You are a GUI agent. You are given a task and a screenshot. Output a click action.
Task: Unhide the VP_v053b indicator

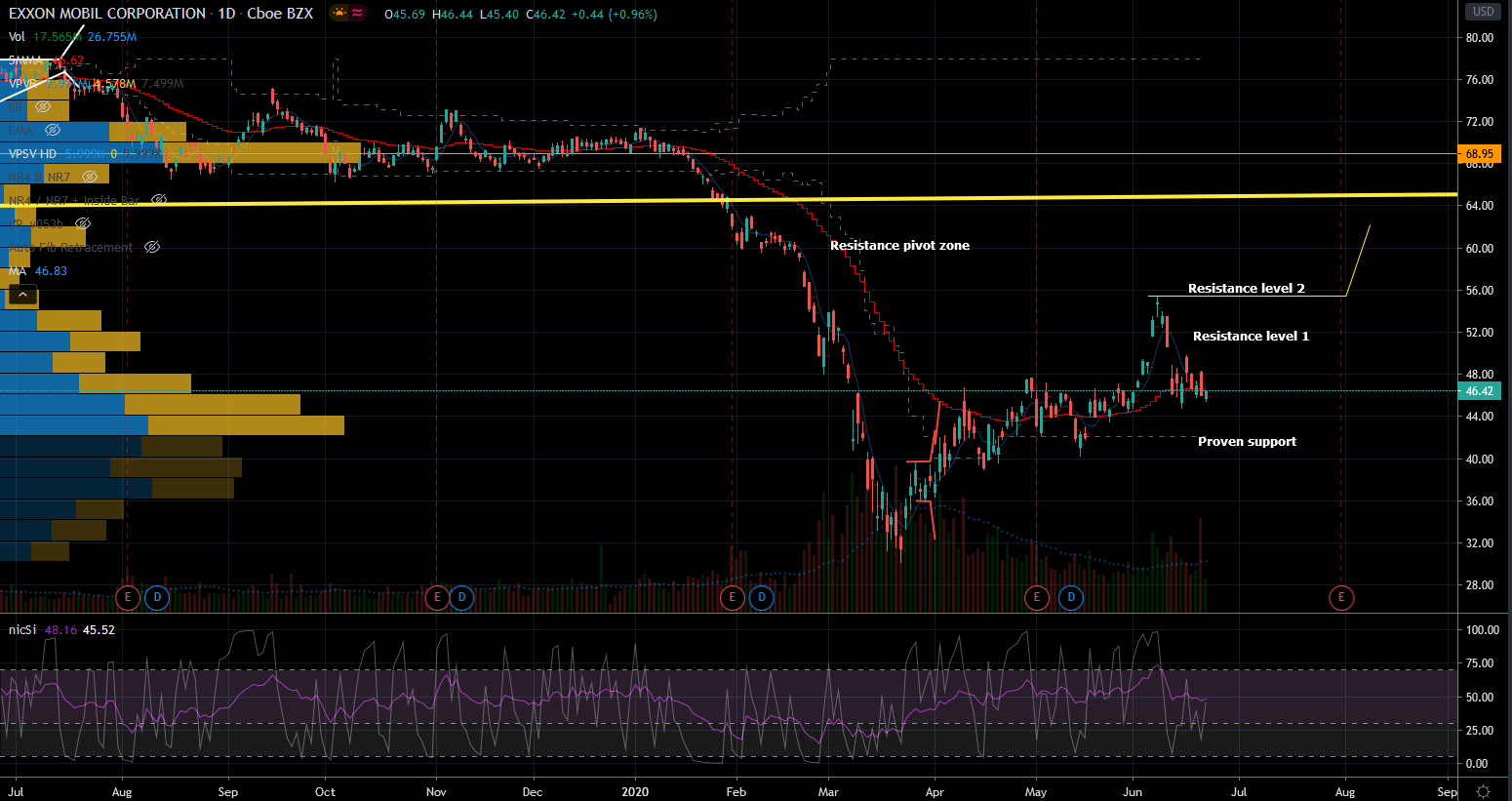[83, 223]
